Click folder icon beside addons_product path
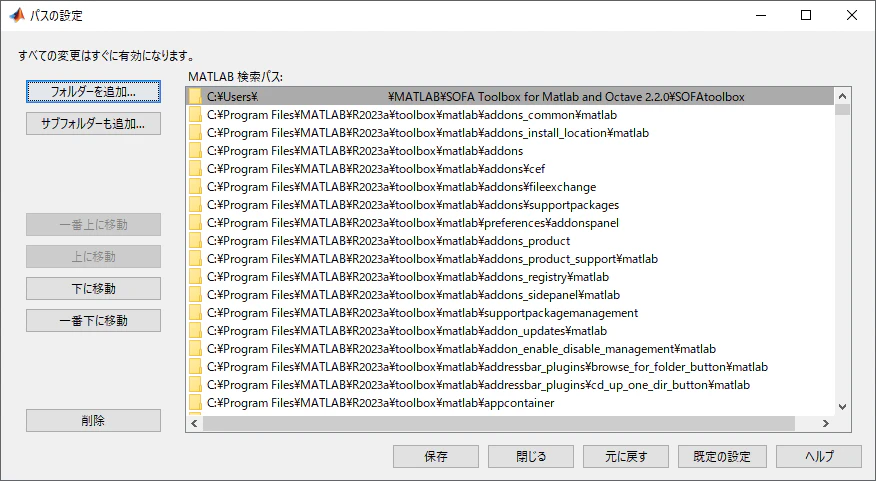The width and height of the screenshot is (876, 481). click(195, 241)
